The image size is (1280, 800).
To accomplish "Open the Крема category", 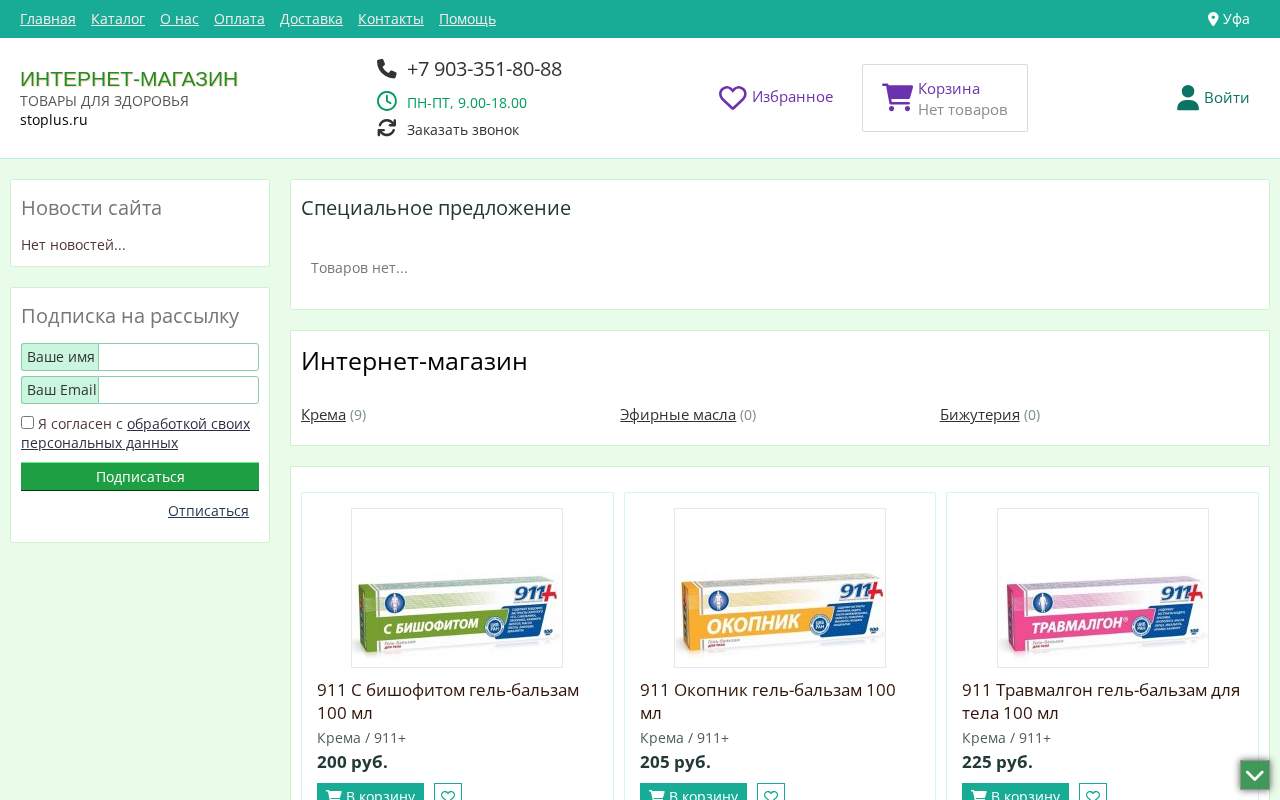I will pyautogui.click(x=323, y=415).
